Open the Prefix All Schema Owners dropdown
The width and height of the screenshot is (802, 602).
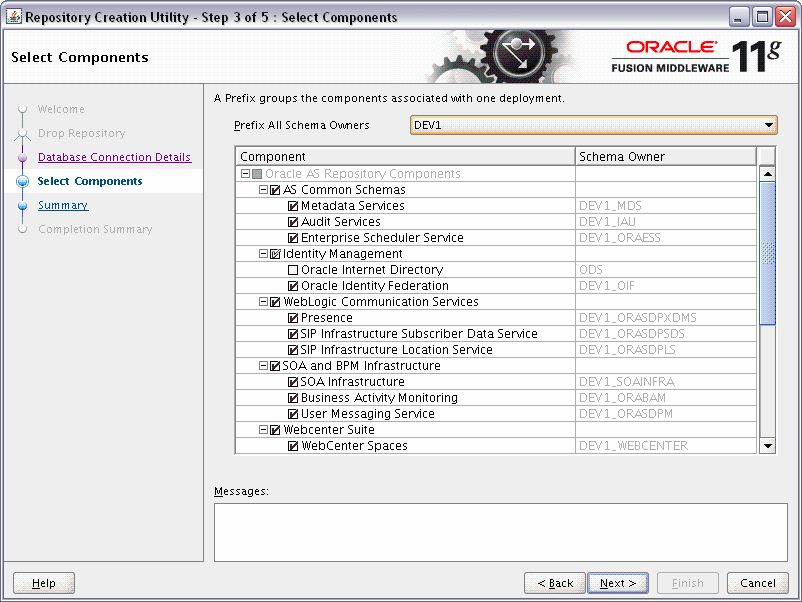click(768, 124)
